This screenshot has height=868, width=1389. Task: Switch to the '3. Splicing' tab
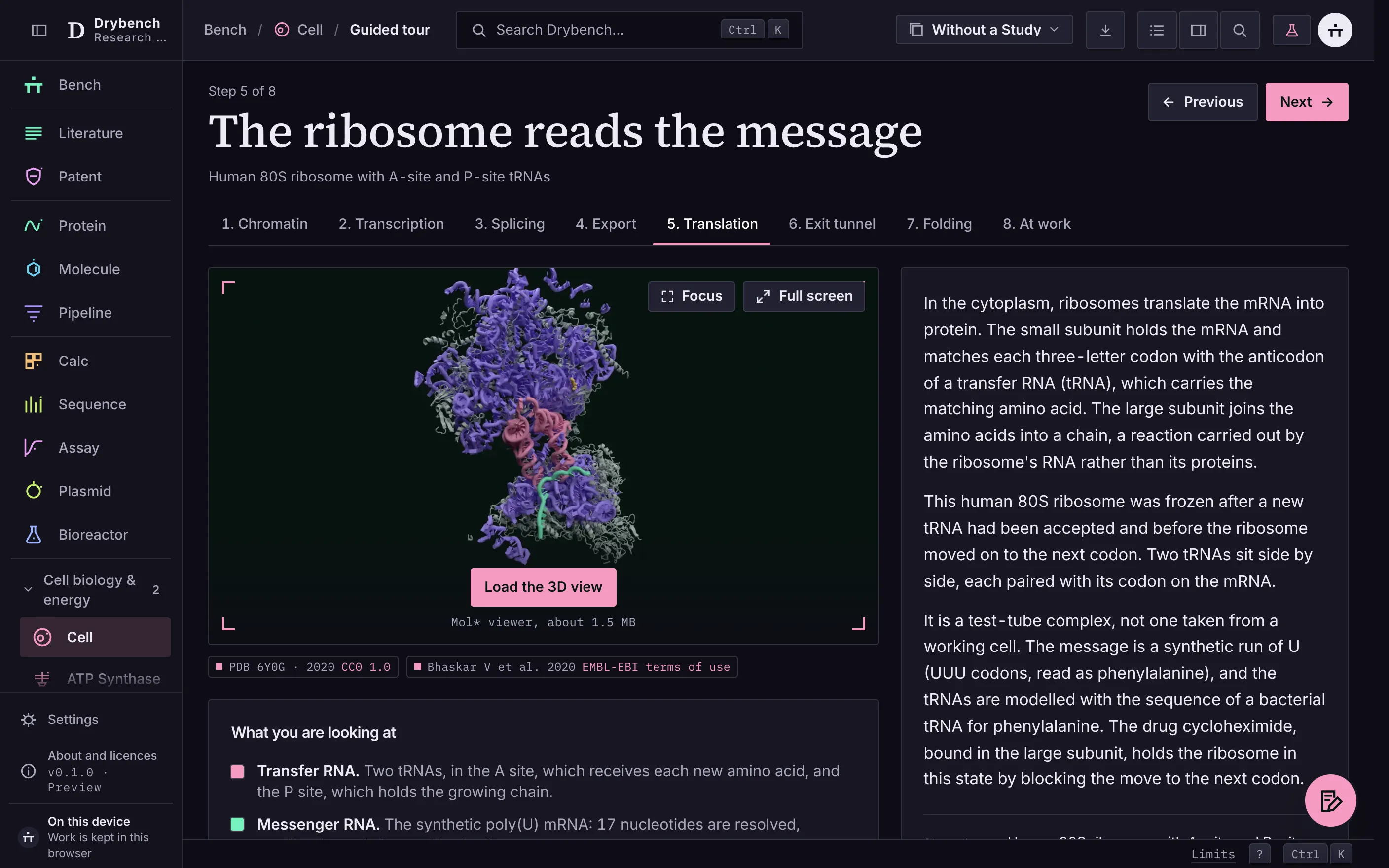point(510,224)
